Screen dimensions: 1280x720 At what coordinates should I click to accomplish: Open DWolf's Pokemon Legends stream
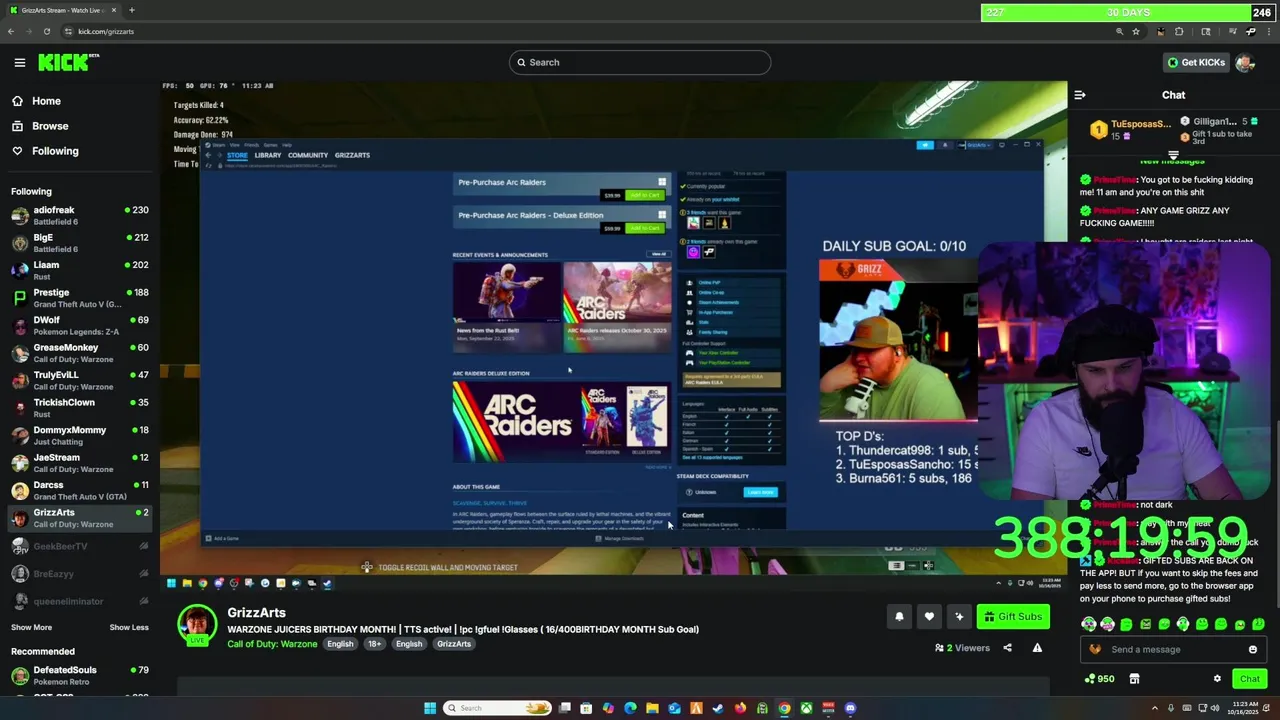click(x=80, y=325)
